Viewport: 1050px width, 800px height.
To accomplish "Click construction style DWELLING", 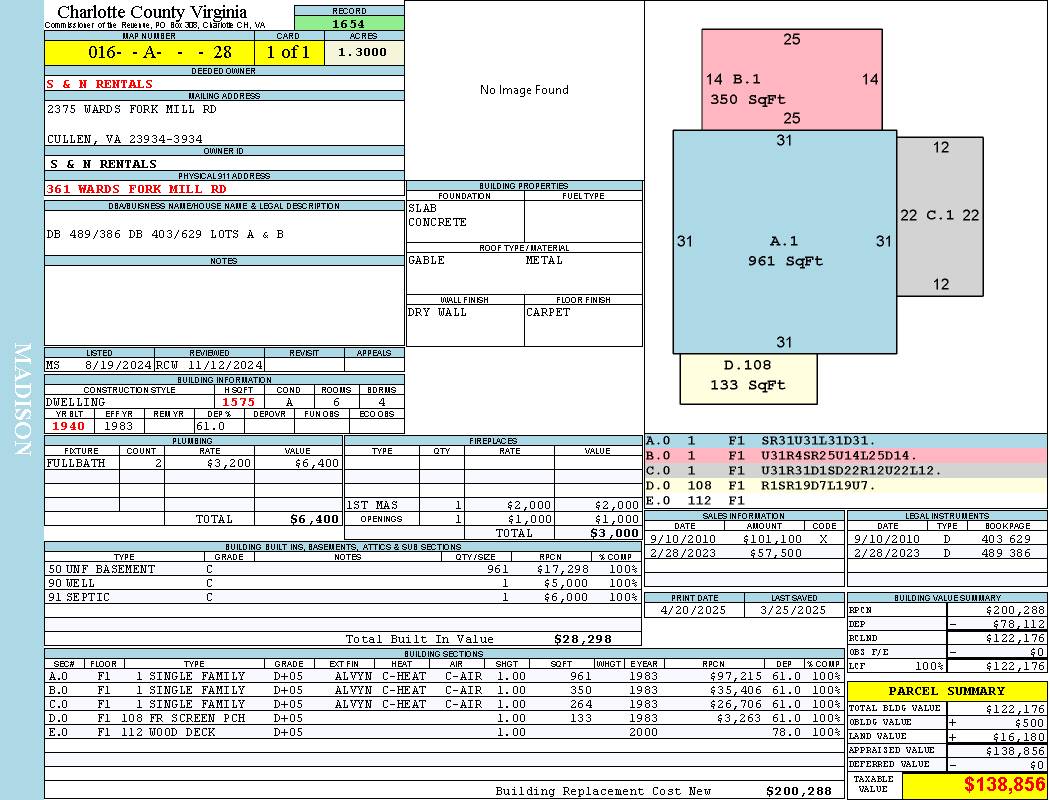I will [76, 402].
